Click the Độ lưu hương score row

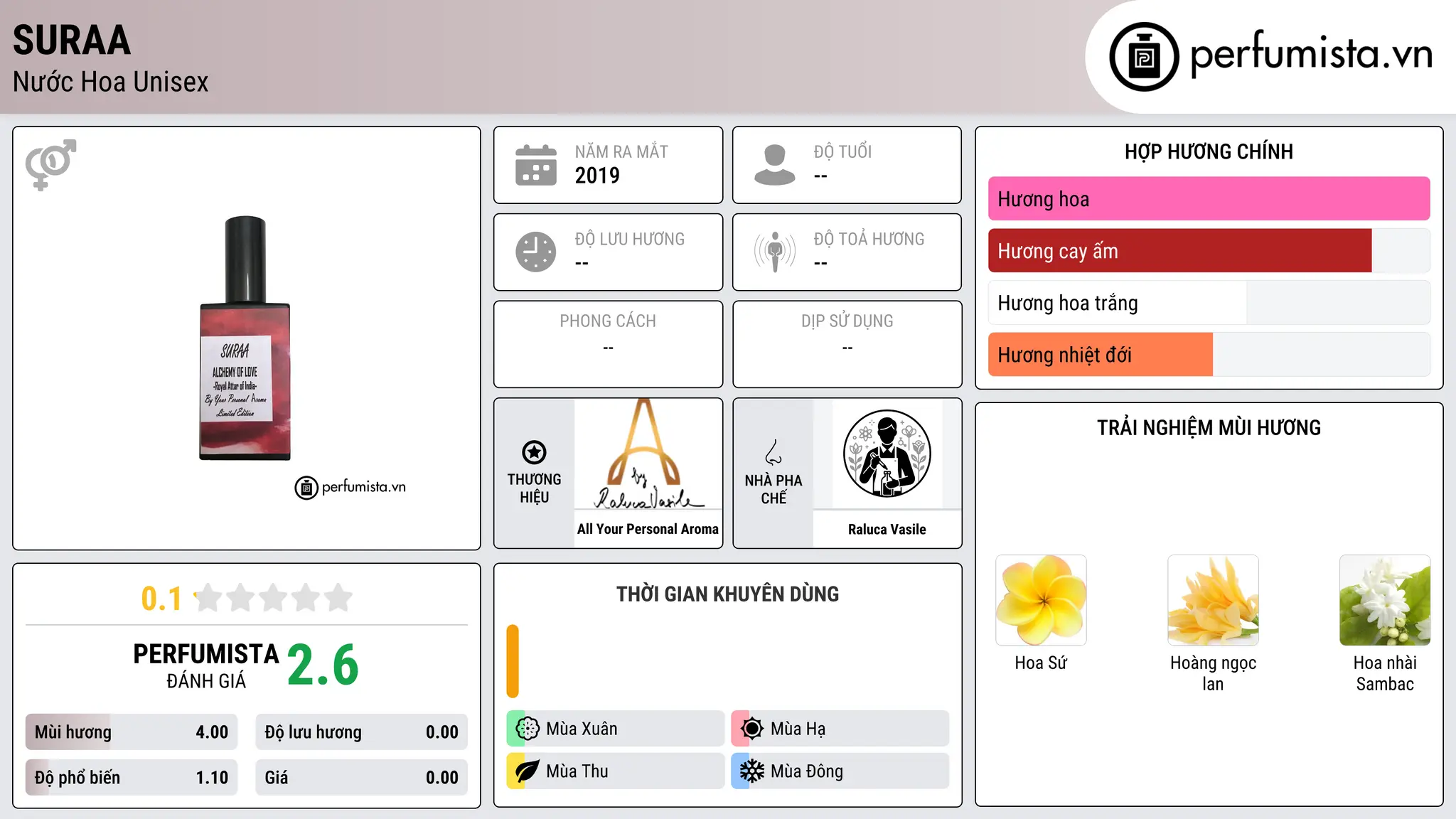click(x=361, y=732)
